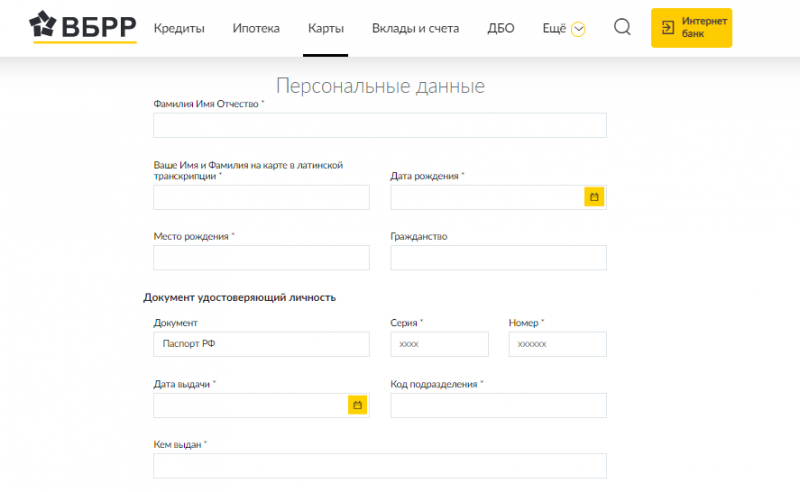
Task: Focus the Фамилия Имя Отчество field
Action: pyautogui.click(x=380, y=125)
